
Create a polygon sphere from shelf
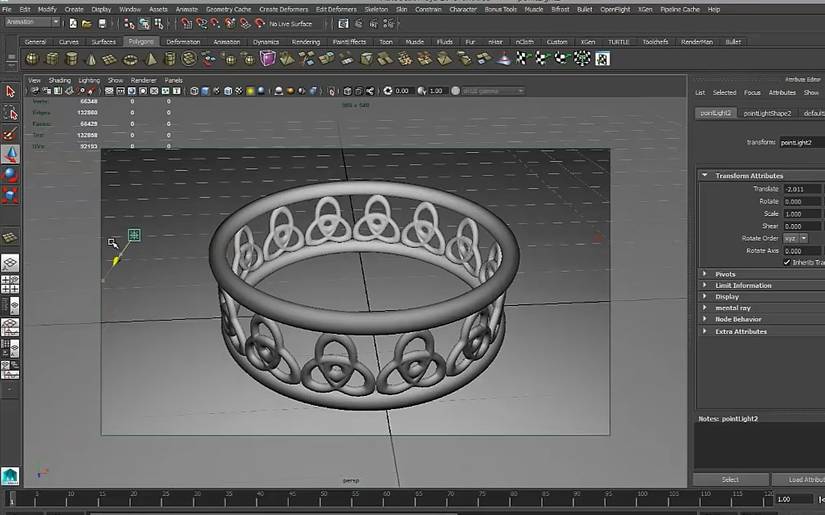32,58
